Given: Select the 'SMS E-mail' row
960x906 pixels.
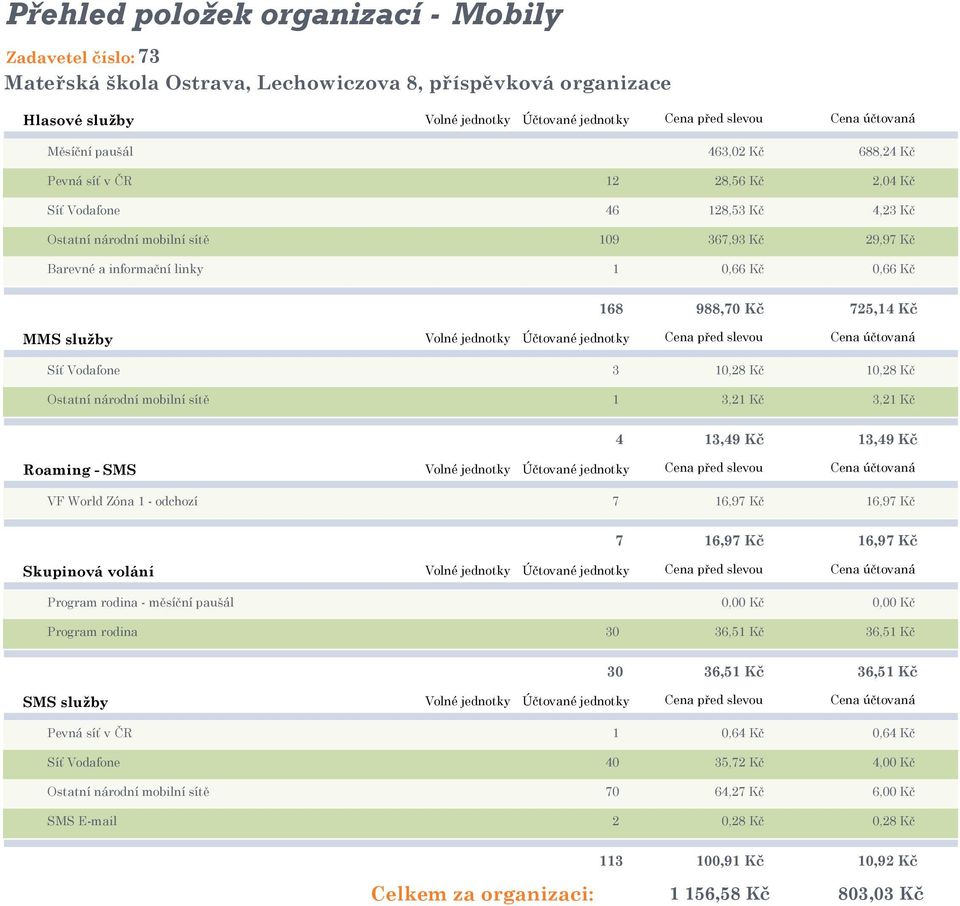Looking at the screenshot, I should coord(481,822).
